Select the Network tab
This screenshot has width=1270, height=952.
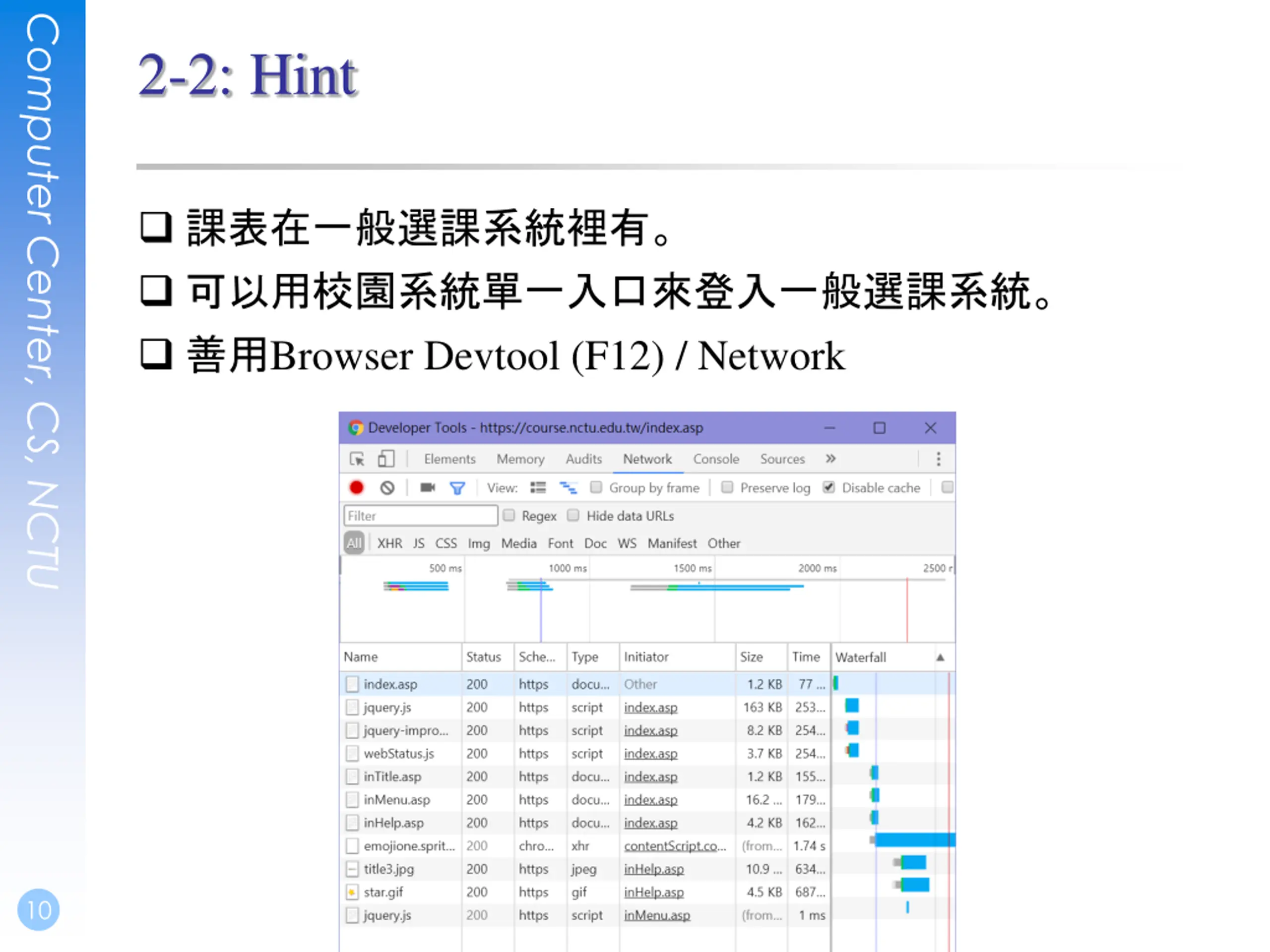[x=647, y=459]
